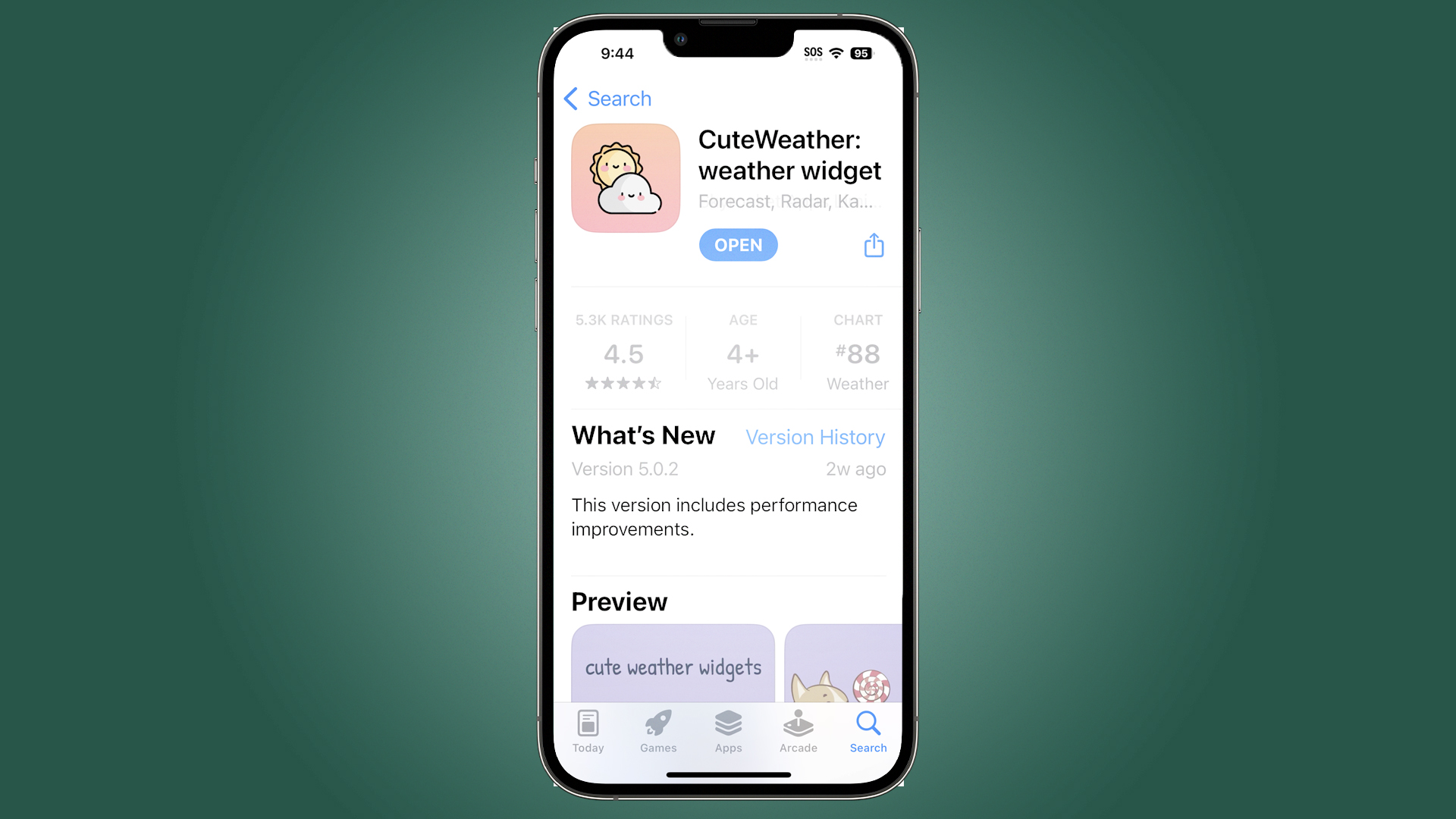This screenshot has width=1456, height=819.
Task: Open Version History for CuteWeather
Action: (x=815, y=437)
